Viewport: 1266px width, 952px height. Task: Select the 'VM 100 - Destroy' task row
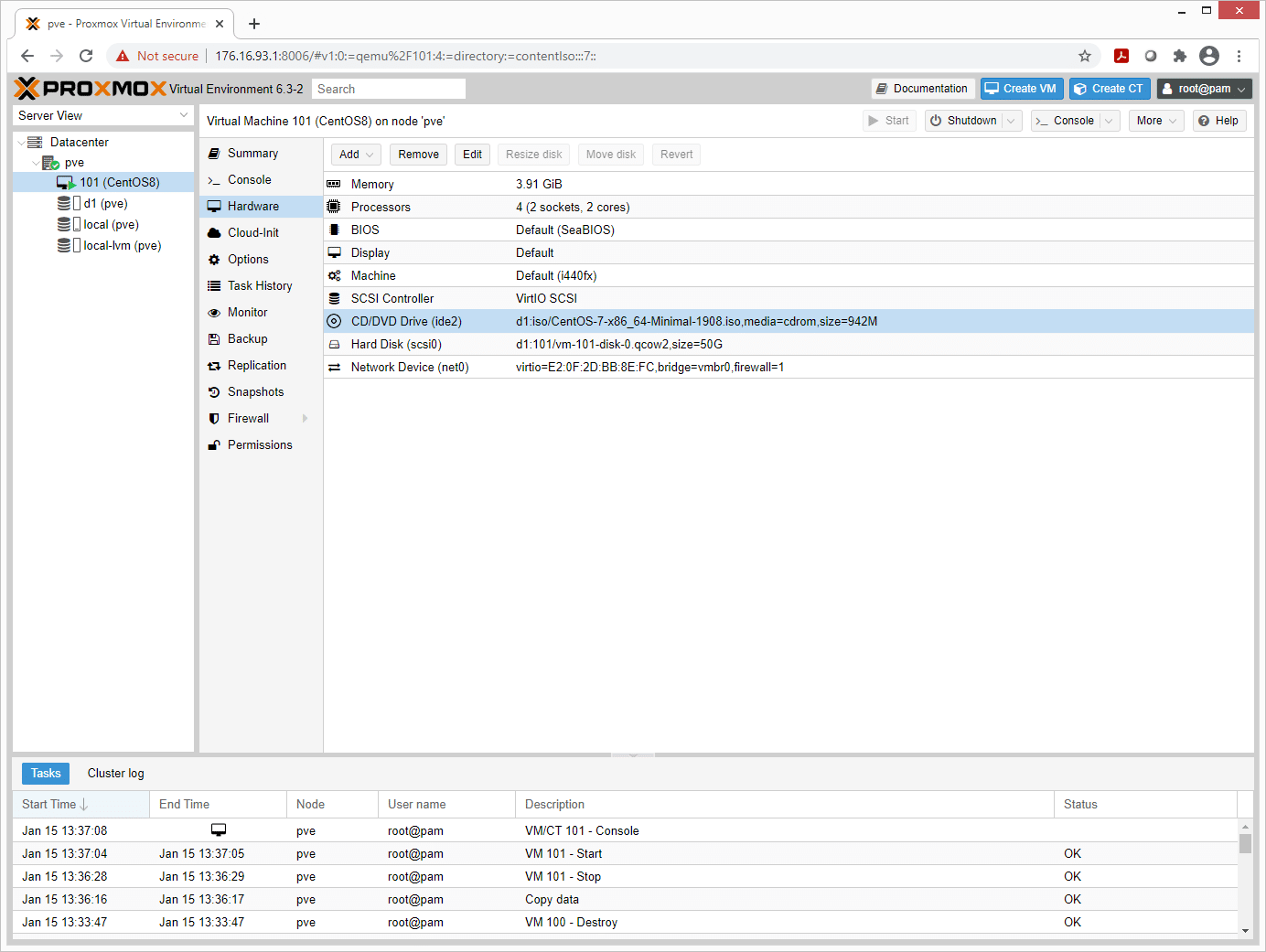click(x=626, y=922)
